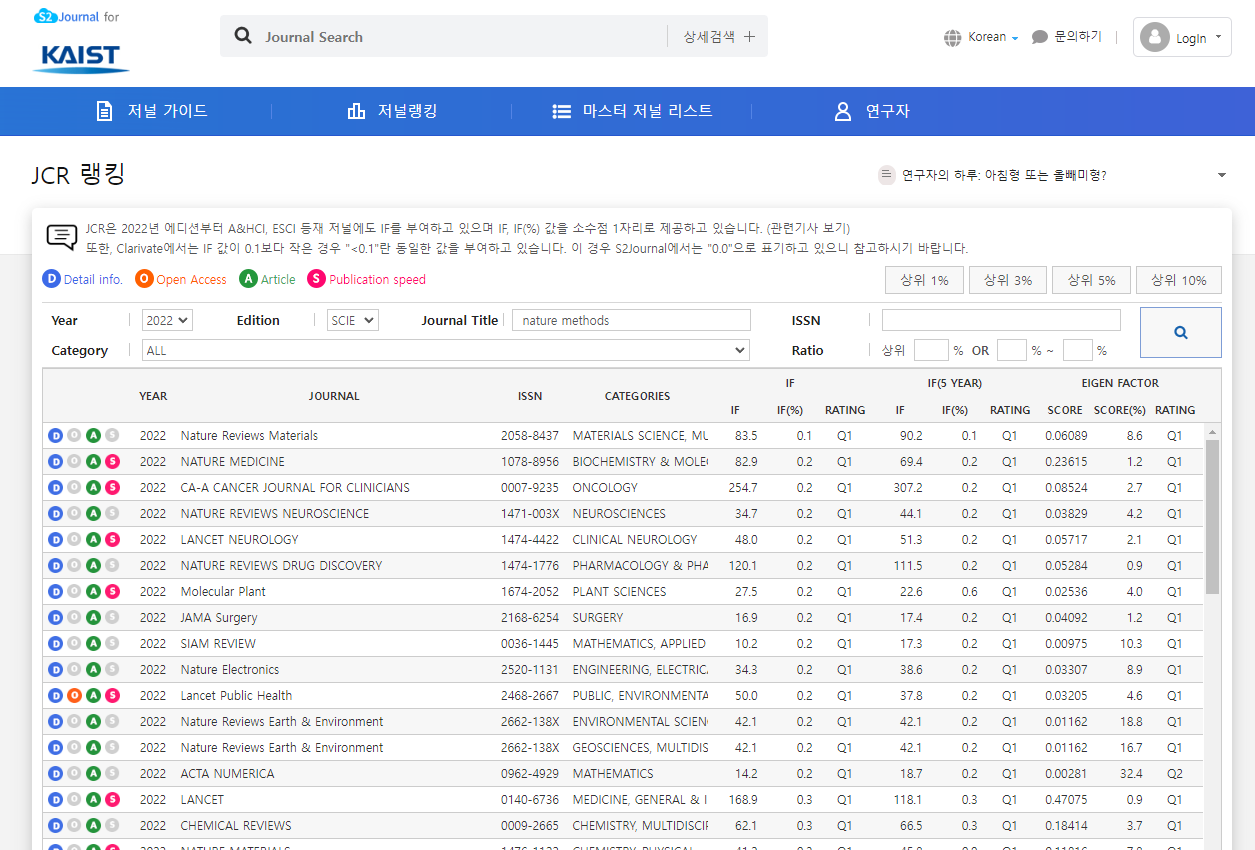Click the Q2 rating for ACTA NUMERICA

click(x=1174, y=774)
